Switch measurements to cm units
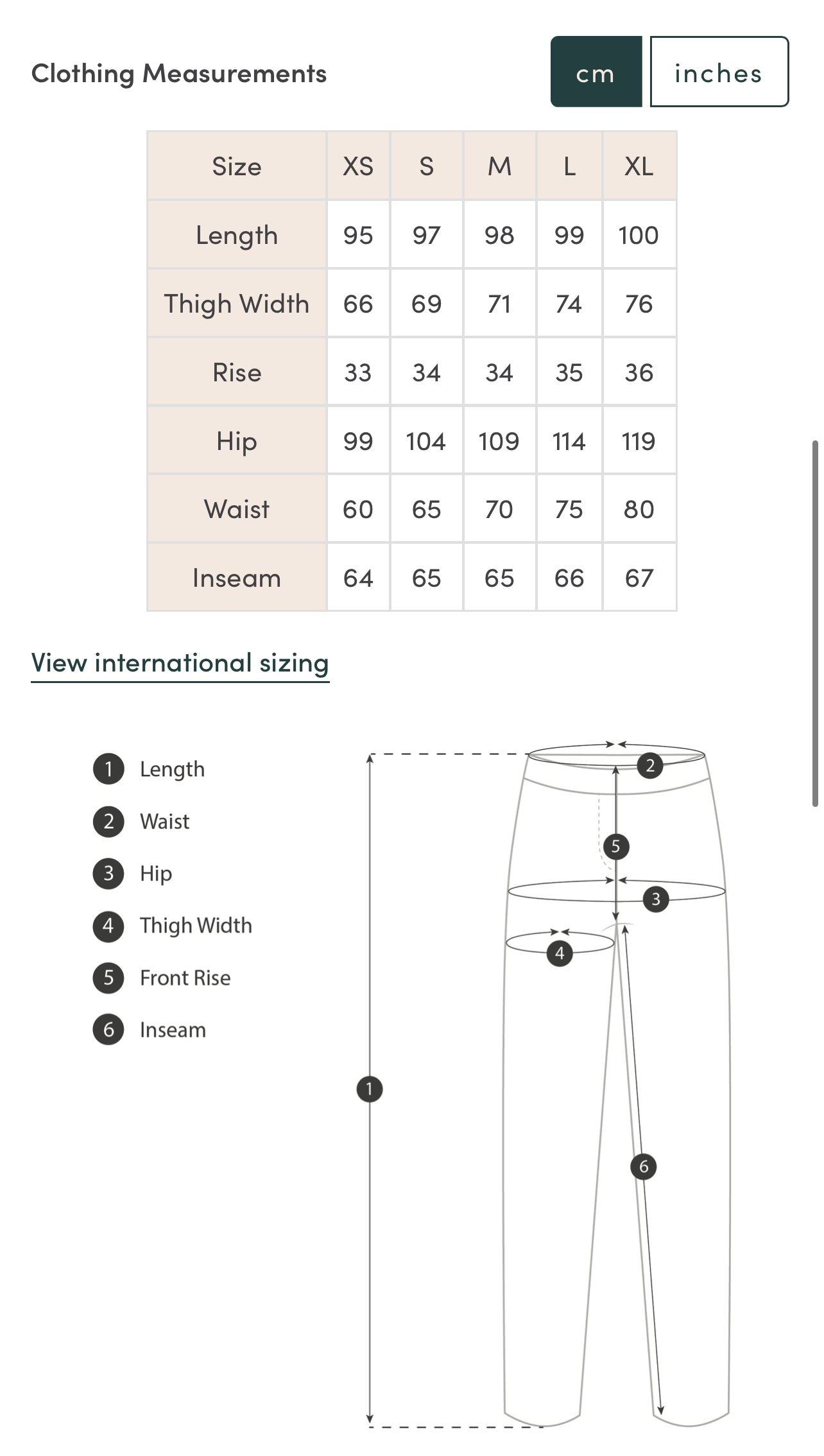This screenshot has width=824, height=1456. pyautogui.click(x=596, y=72)
